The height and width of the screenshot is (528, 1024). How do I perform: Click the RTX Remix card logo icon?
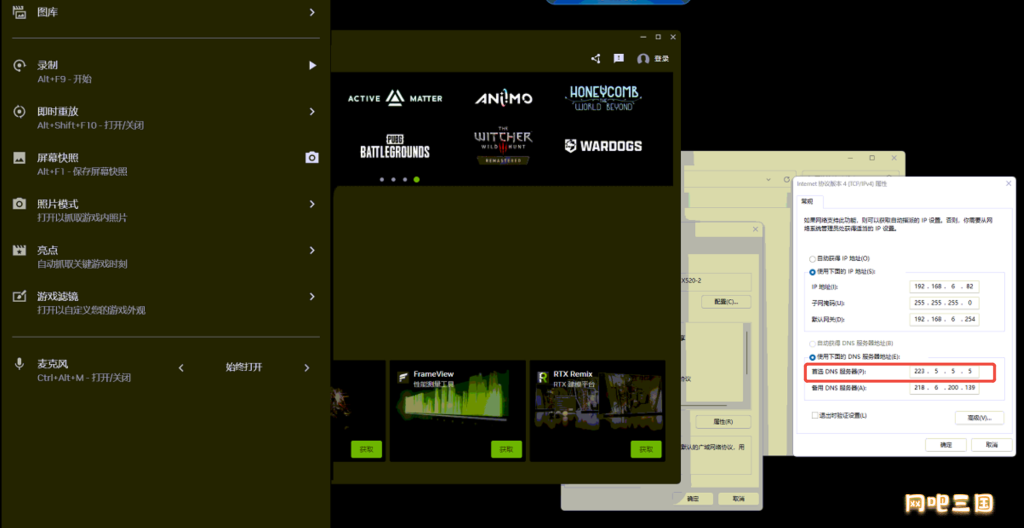pyautogui.click(x=543, y=378)
